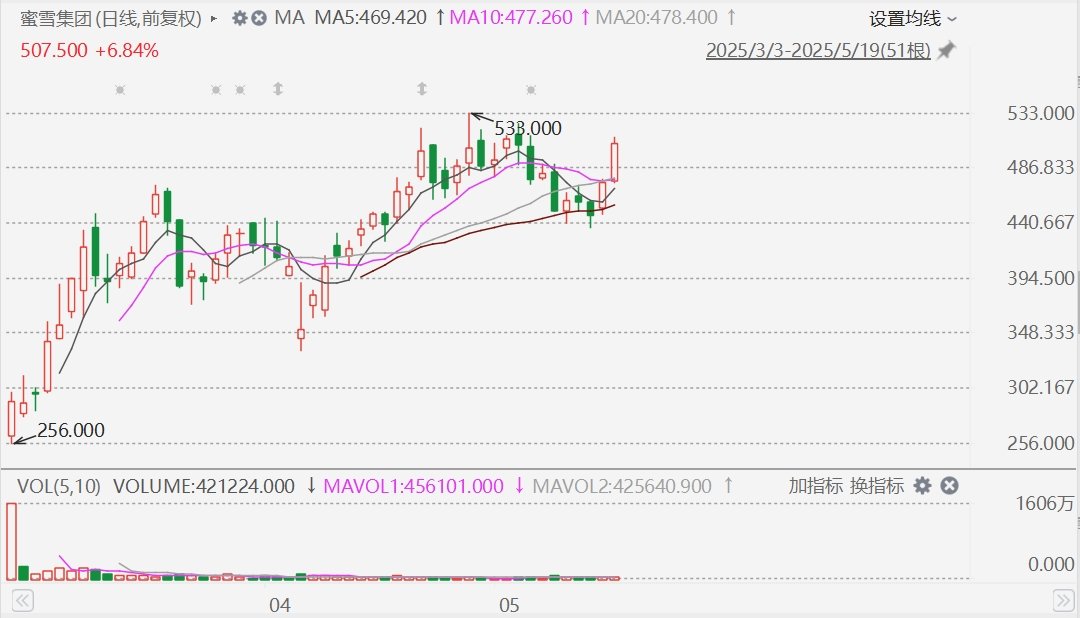Open the 设置均线 dropdown
Viewport: 1080px width, 618px height.
913,19
